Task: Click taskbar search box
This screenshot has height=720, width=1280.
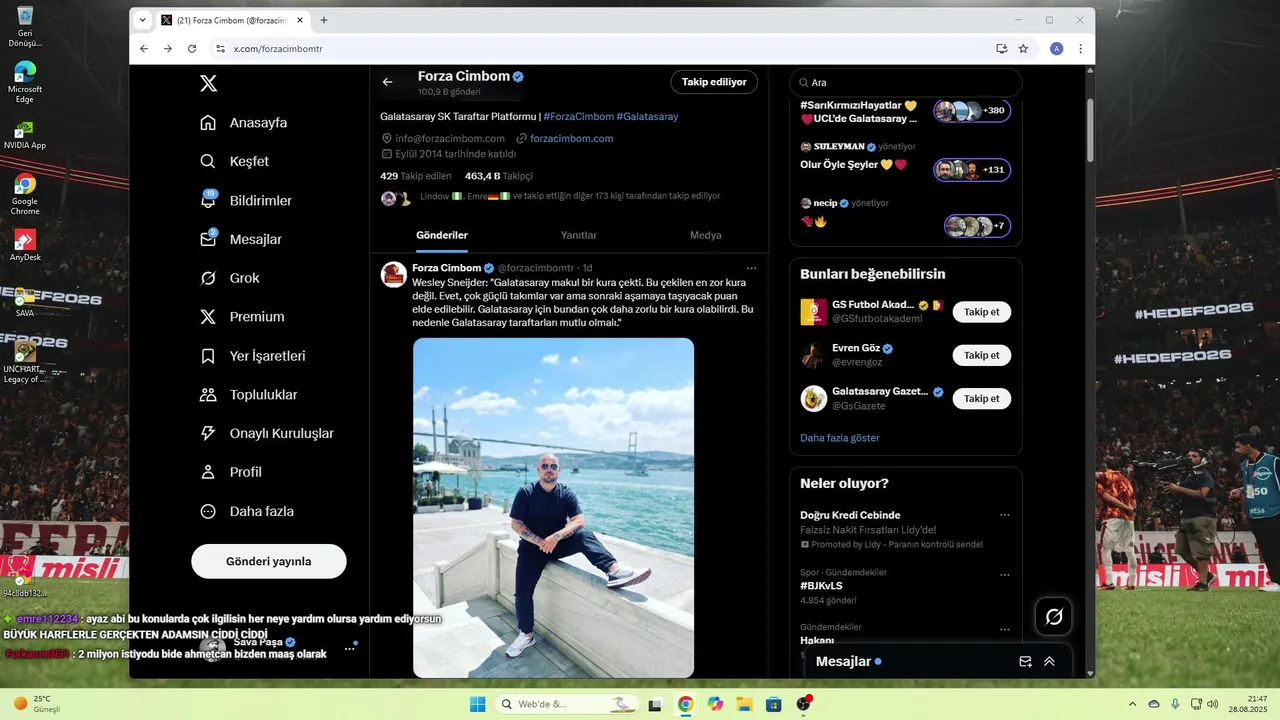Action: click(x=568, y=704)
